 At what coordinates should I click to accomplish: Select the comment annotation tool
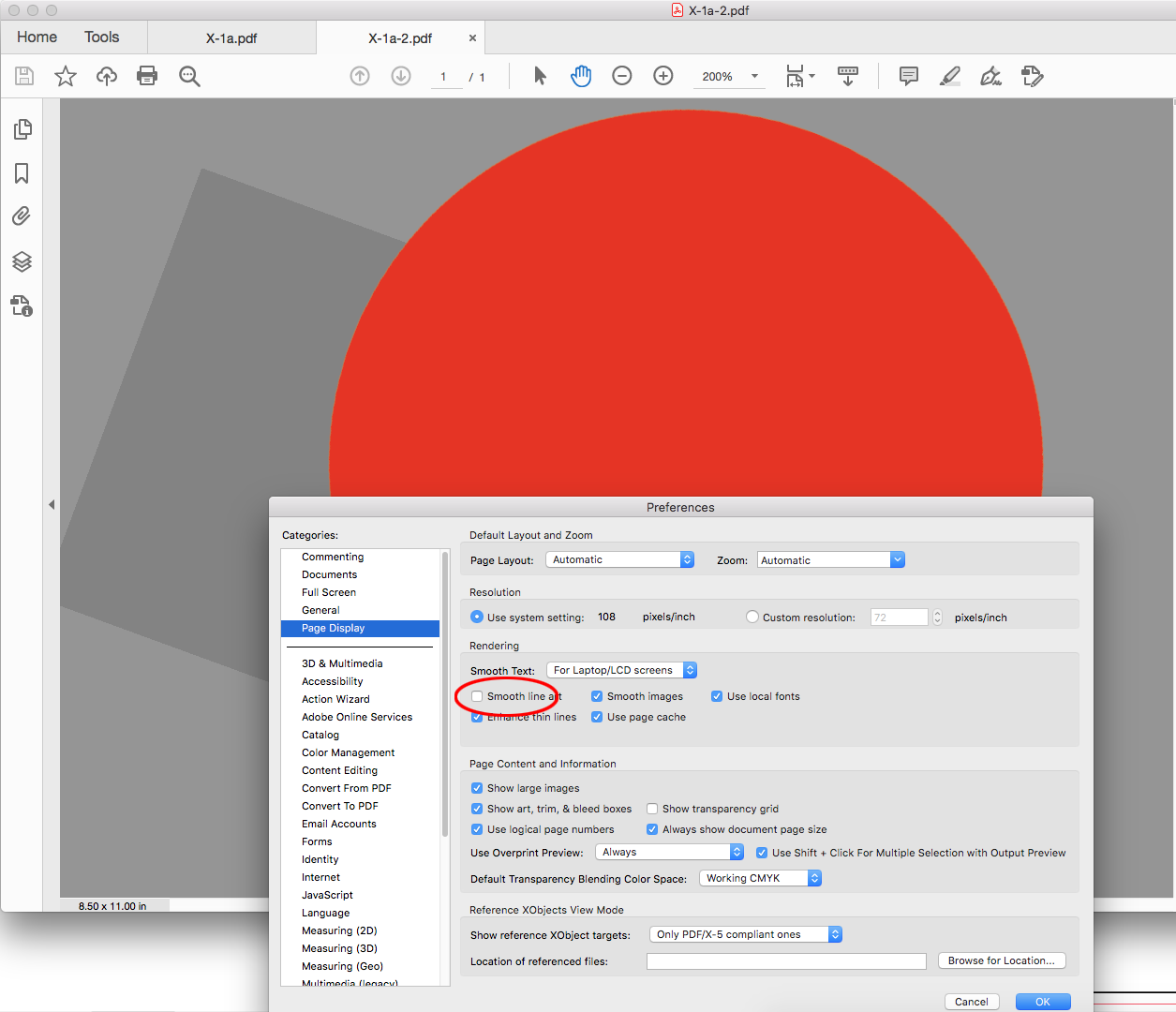[907, 76]
